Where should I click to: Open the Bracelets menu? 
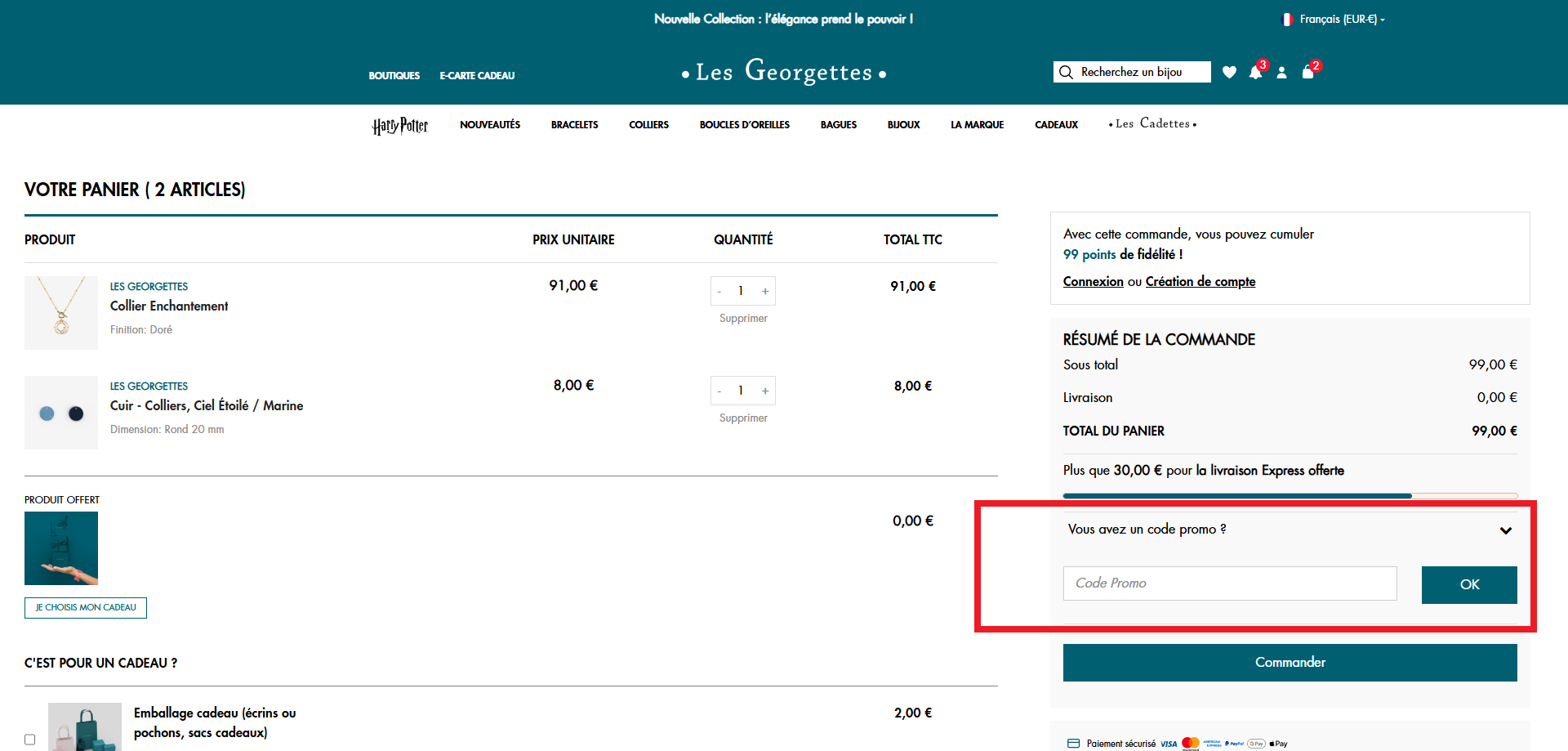pyautogui.click(x=574, y=125)
